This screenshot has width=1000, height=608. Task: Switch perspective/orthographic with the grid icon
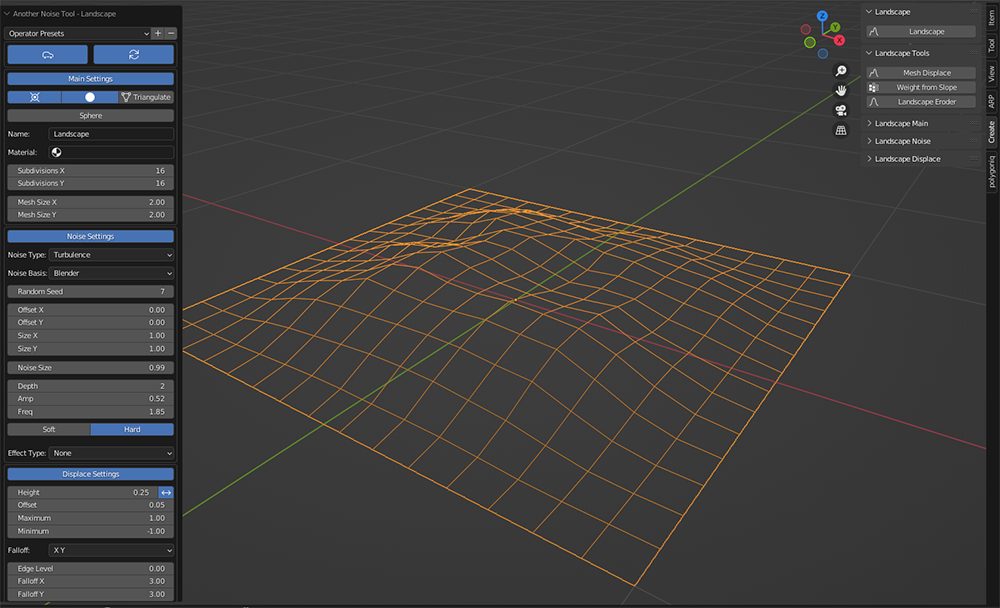(x=841, y=130)
